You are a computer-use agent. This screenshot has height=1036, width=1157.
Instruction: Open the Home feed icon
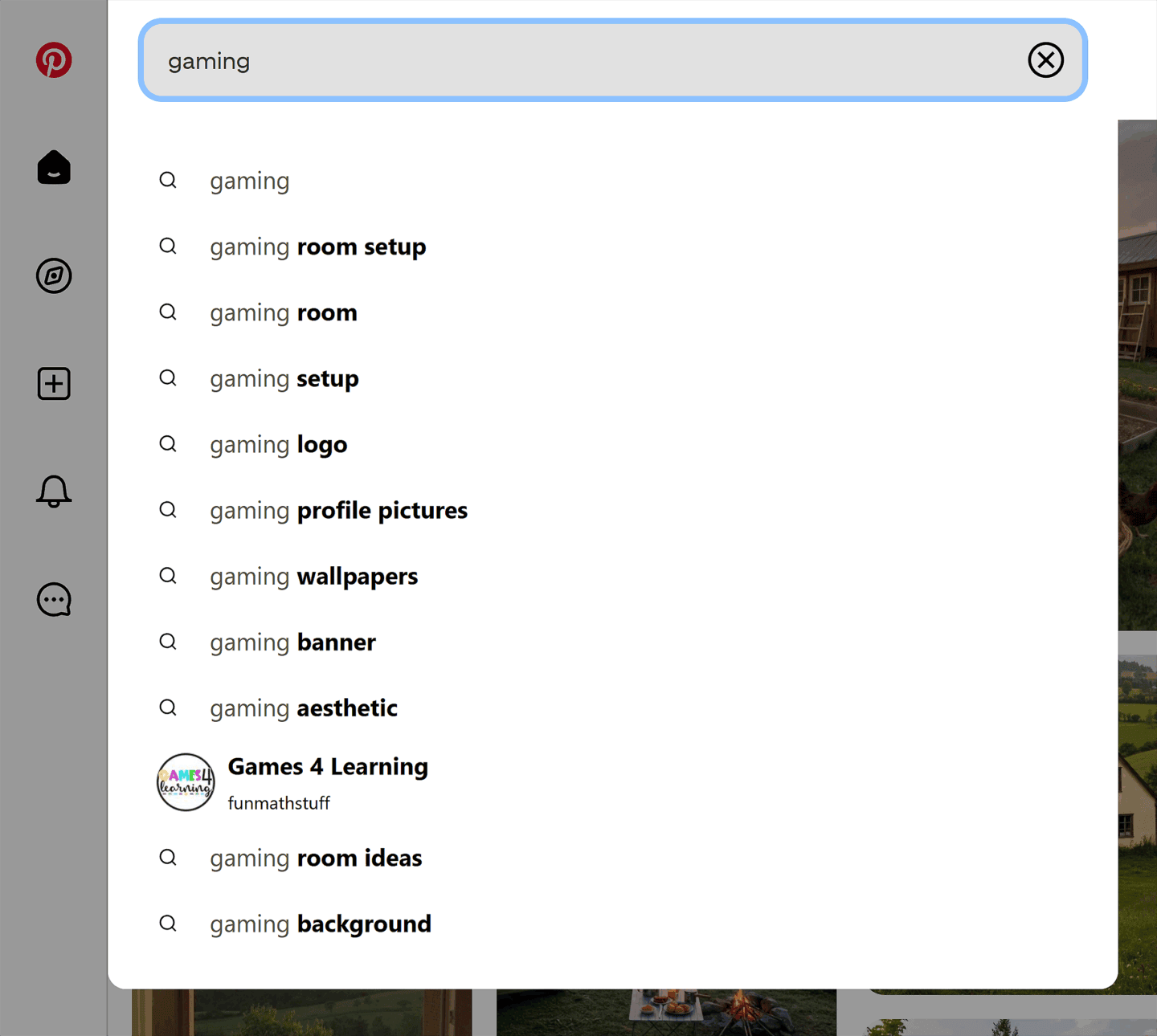(x=53, y=168)
